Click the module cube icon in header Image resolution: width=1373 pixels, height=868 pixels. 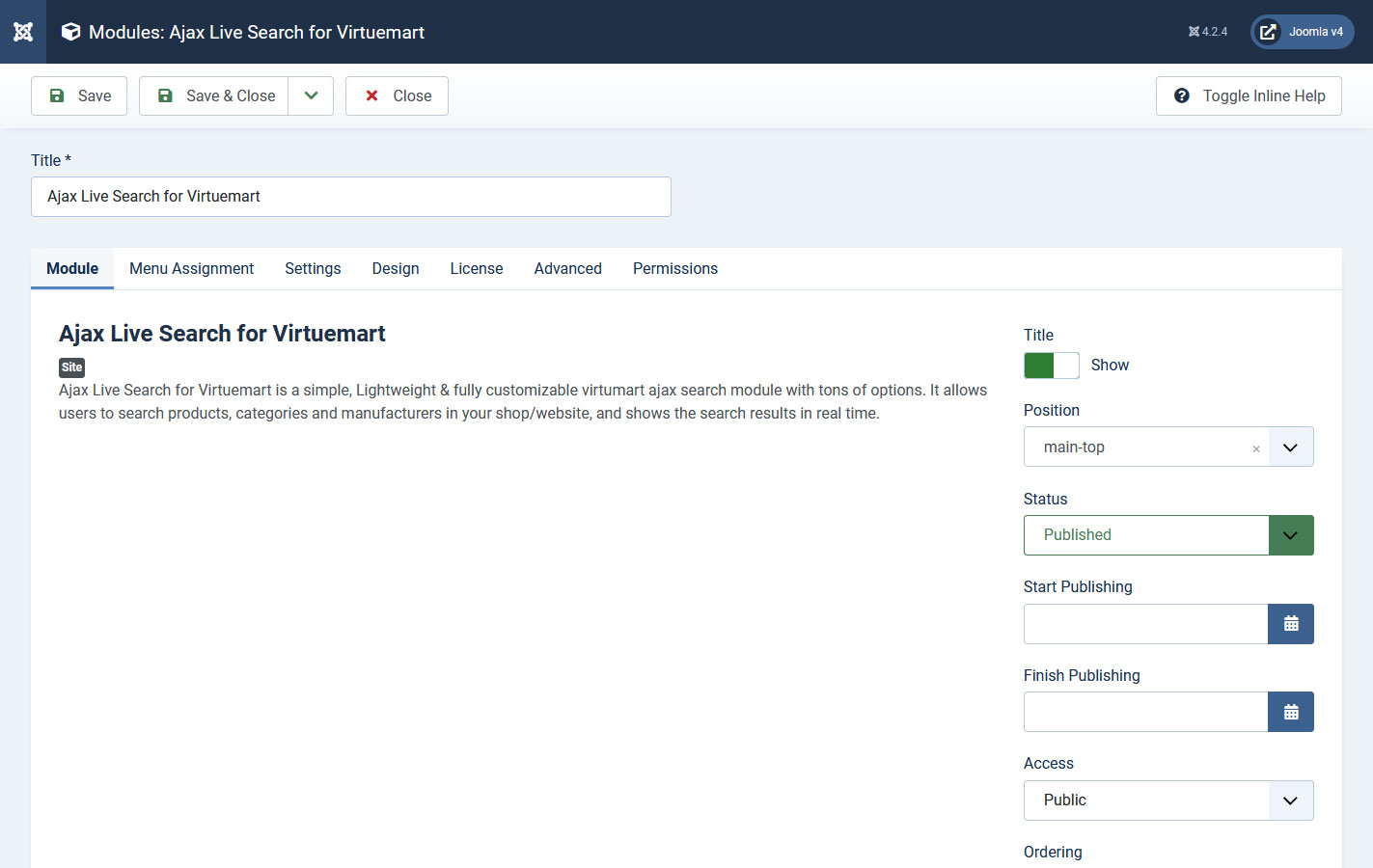70,32
